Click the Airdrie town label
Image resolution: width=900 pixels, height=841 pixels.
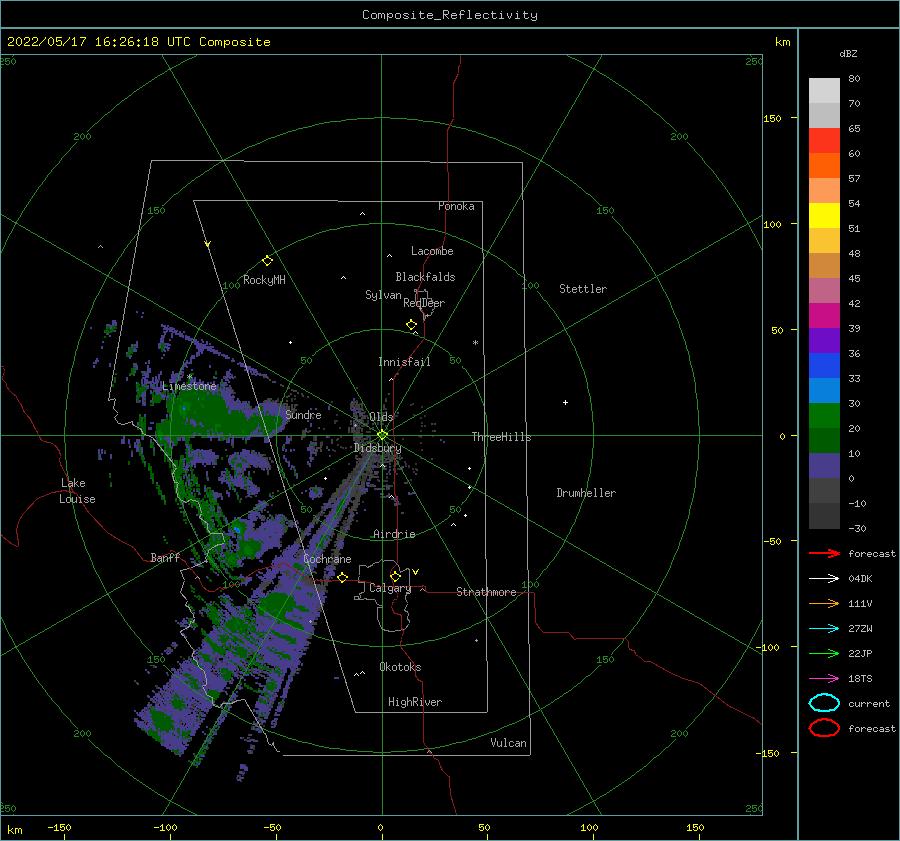click(x=394, y=534)
